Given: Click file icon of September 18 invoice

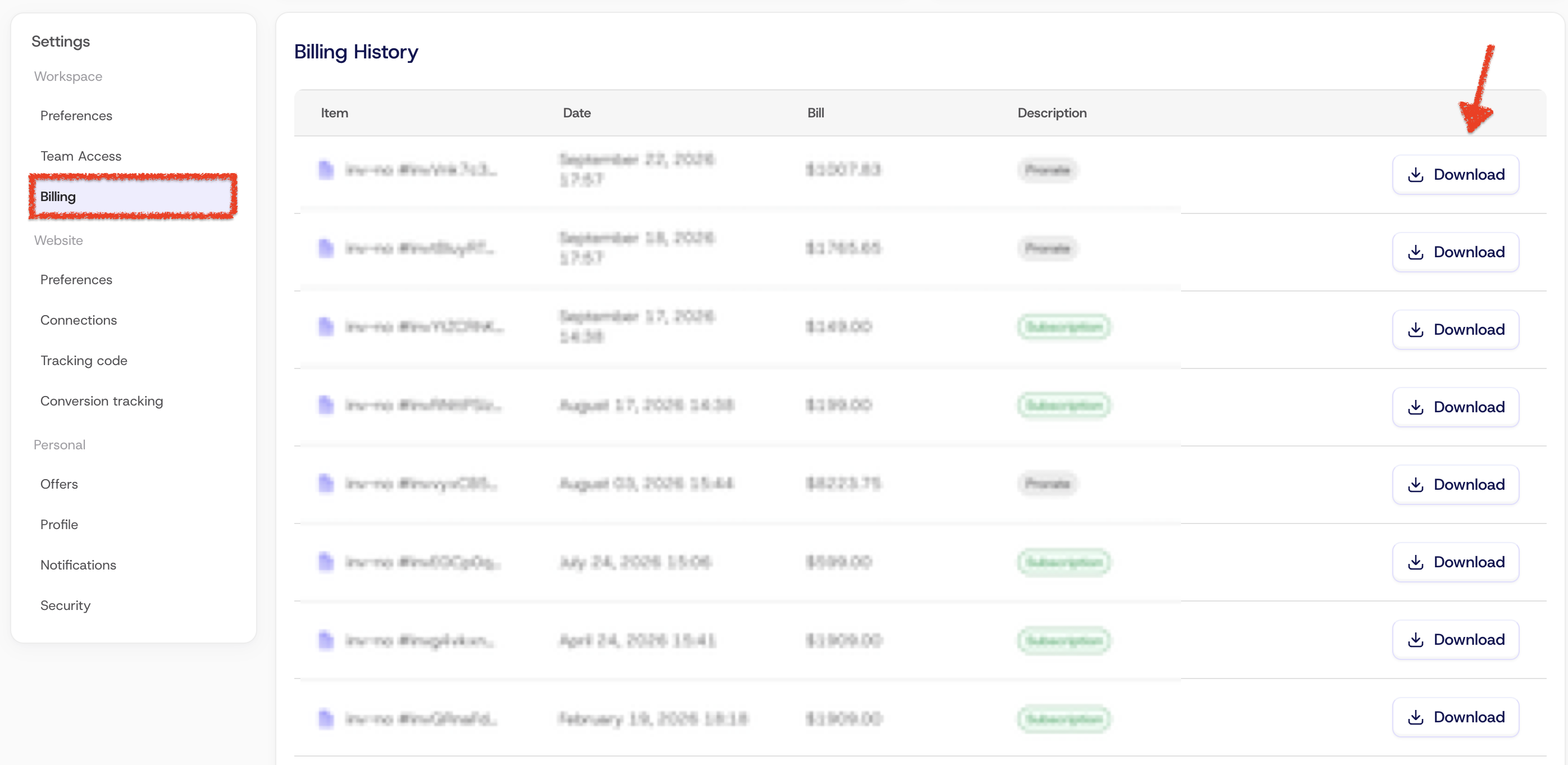Looking at the screenshot, I should click(x=326, y=248).
